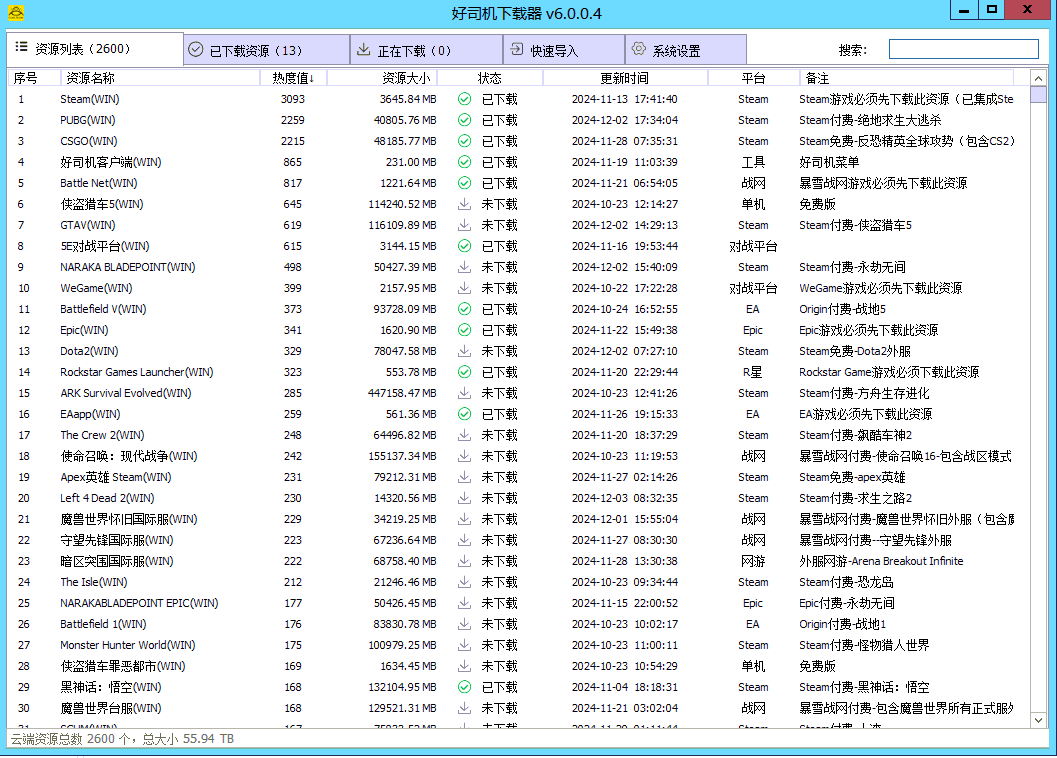The width and height of the screenshot is (1057, 758).
Task: Select the 侠盗猎车罪恶都市(WIN) row name
Action: click(123, 666)
